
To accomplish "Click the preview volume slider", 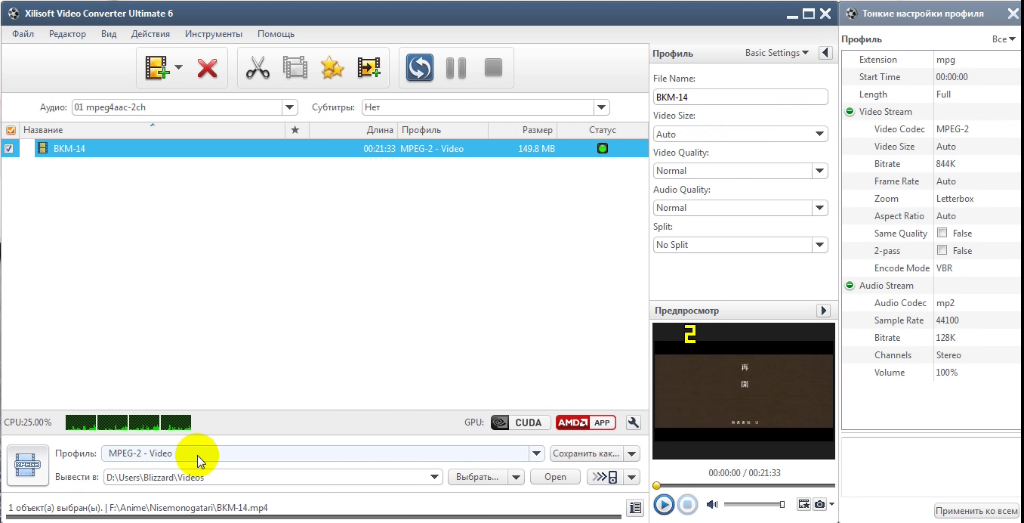I will [x=754, y=504].
